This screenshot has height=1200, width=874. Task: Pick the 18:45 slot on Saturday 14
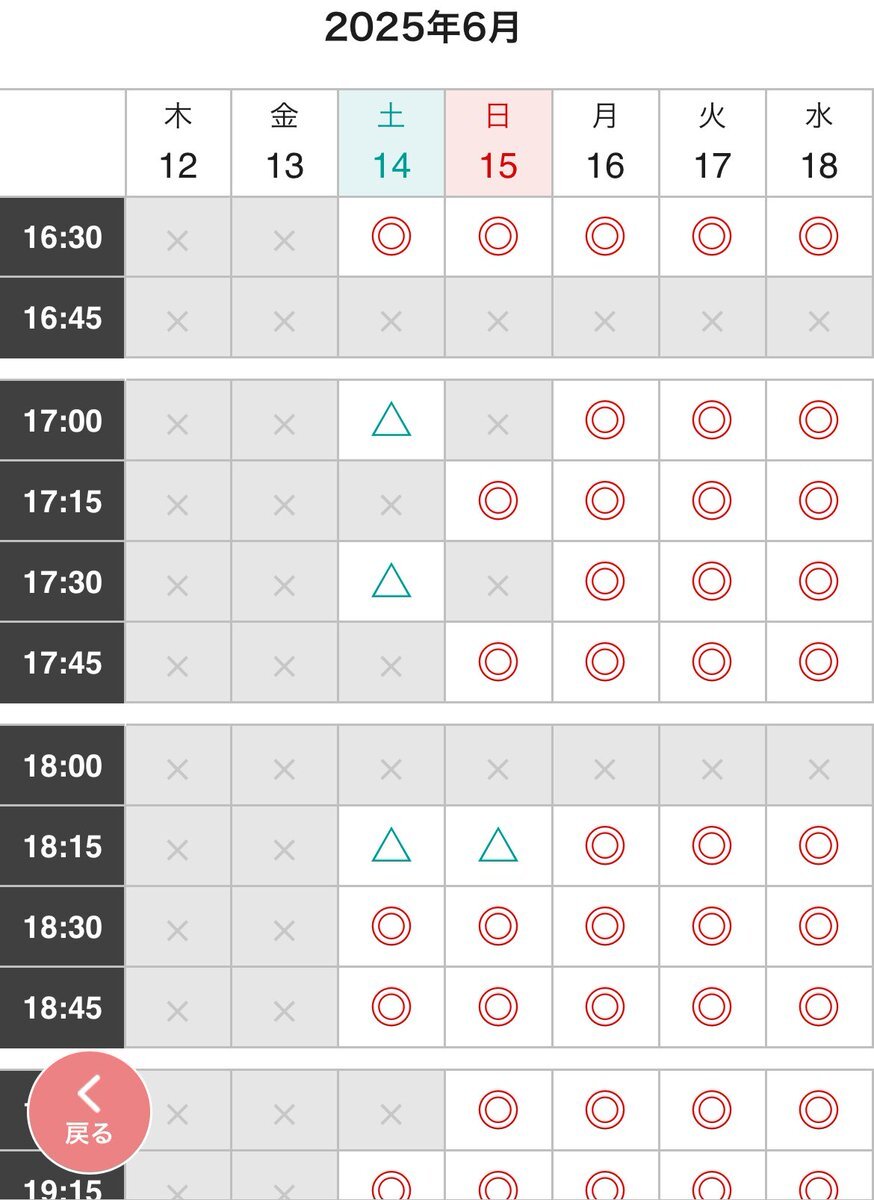point(391,1007)
